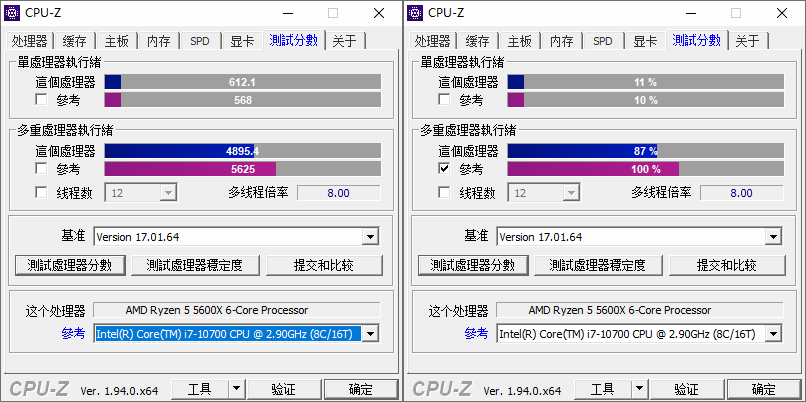The image size is (806, 402).
Task: Click 測試處理器分數 button in left window
Action: pos(70,265)
